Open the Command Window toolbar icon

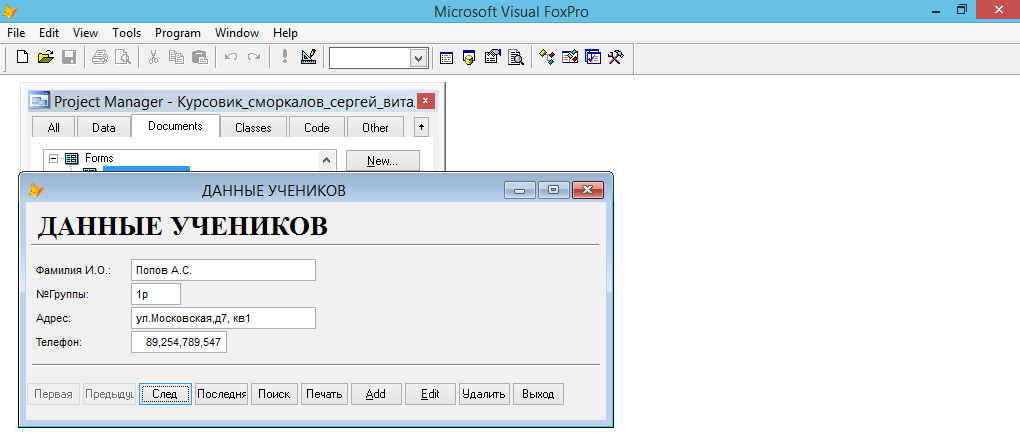(x=446, y=57)
